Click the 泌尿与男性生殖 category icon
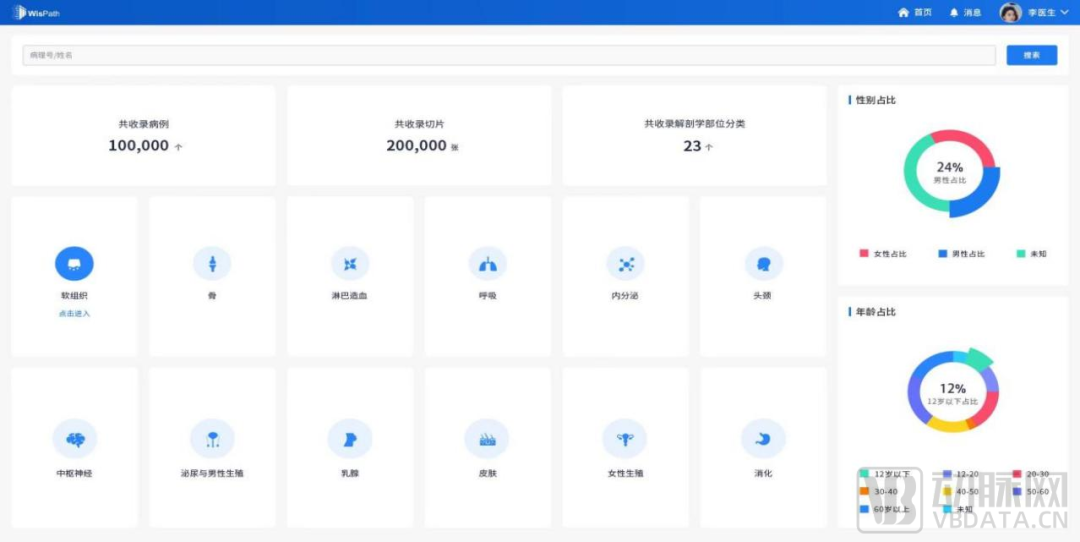 pyautogui.click(x=212, y=439)
